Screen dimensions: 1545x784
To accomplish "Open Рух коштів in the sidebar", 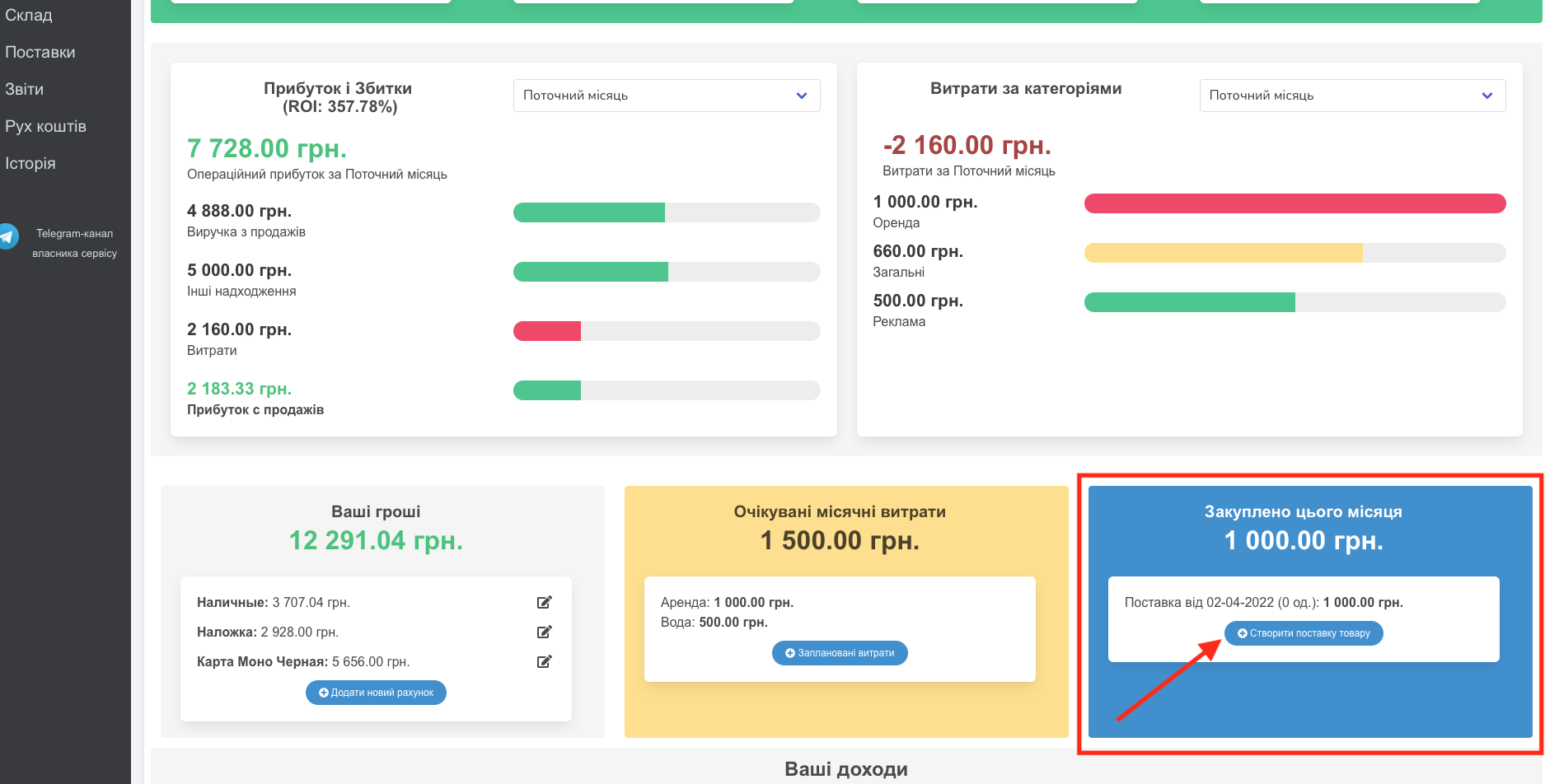I will point(45,126).
